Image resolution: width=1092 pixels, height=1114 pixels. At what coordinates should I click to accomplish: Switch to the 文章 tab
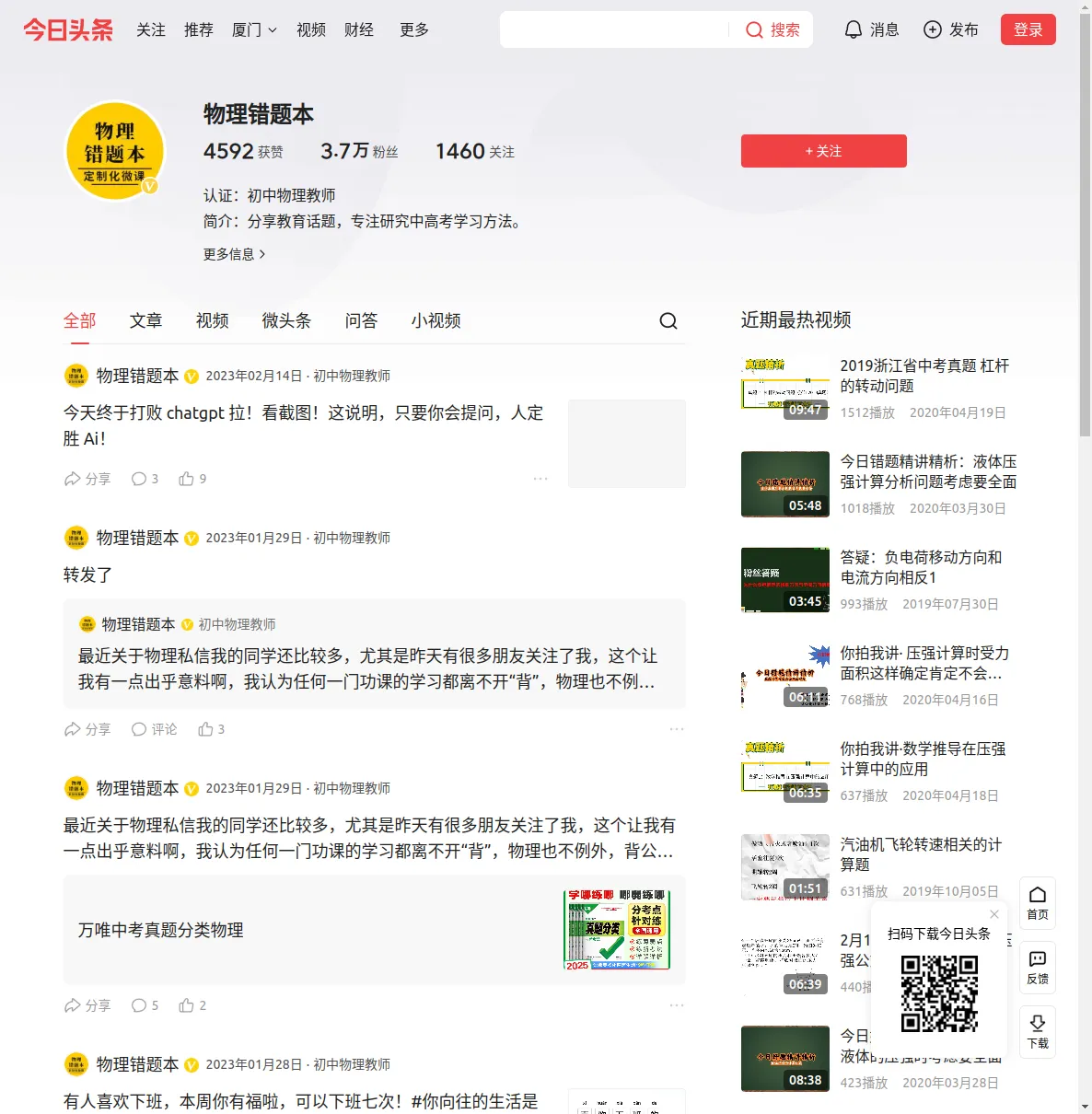click(146, 320)
